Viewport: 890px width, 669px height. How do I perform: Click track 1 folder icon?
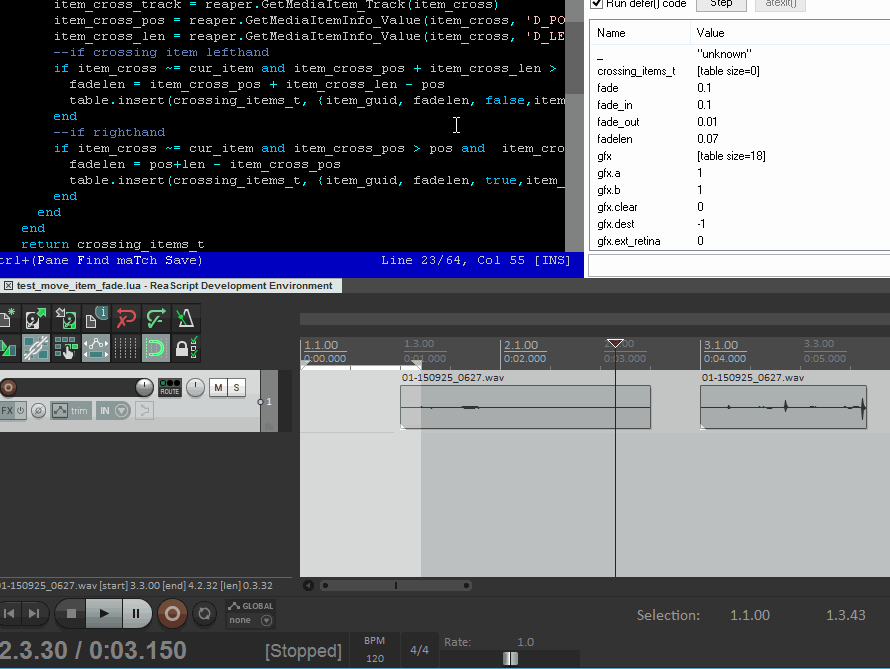point(268,426)
